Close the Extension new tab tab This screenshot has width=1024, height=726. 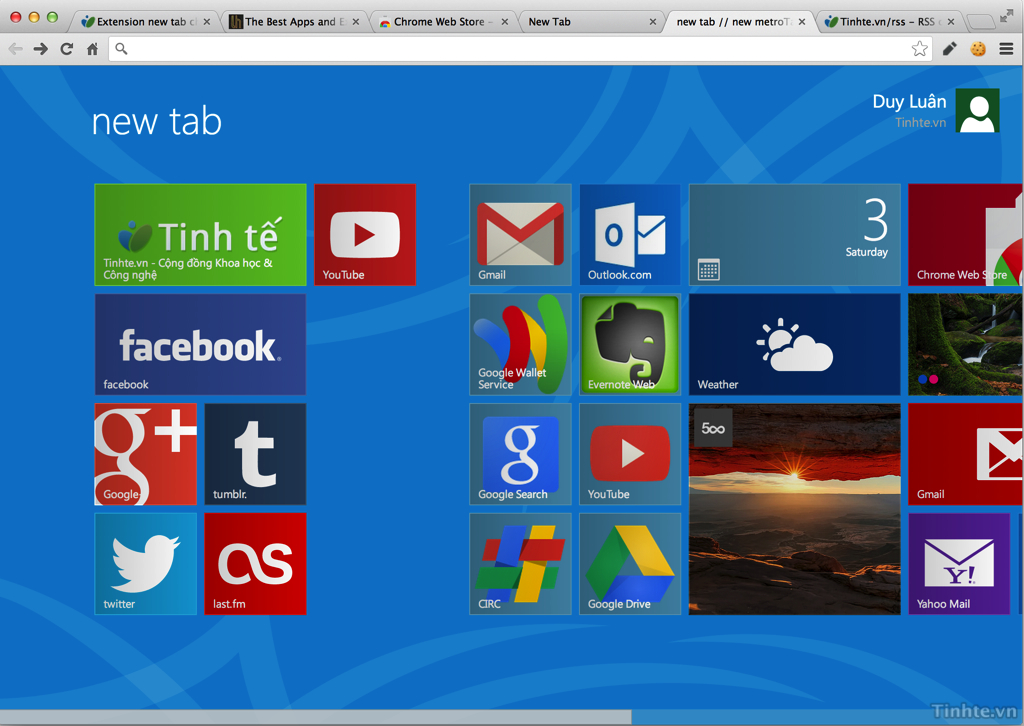[207, 22]
